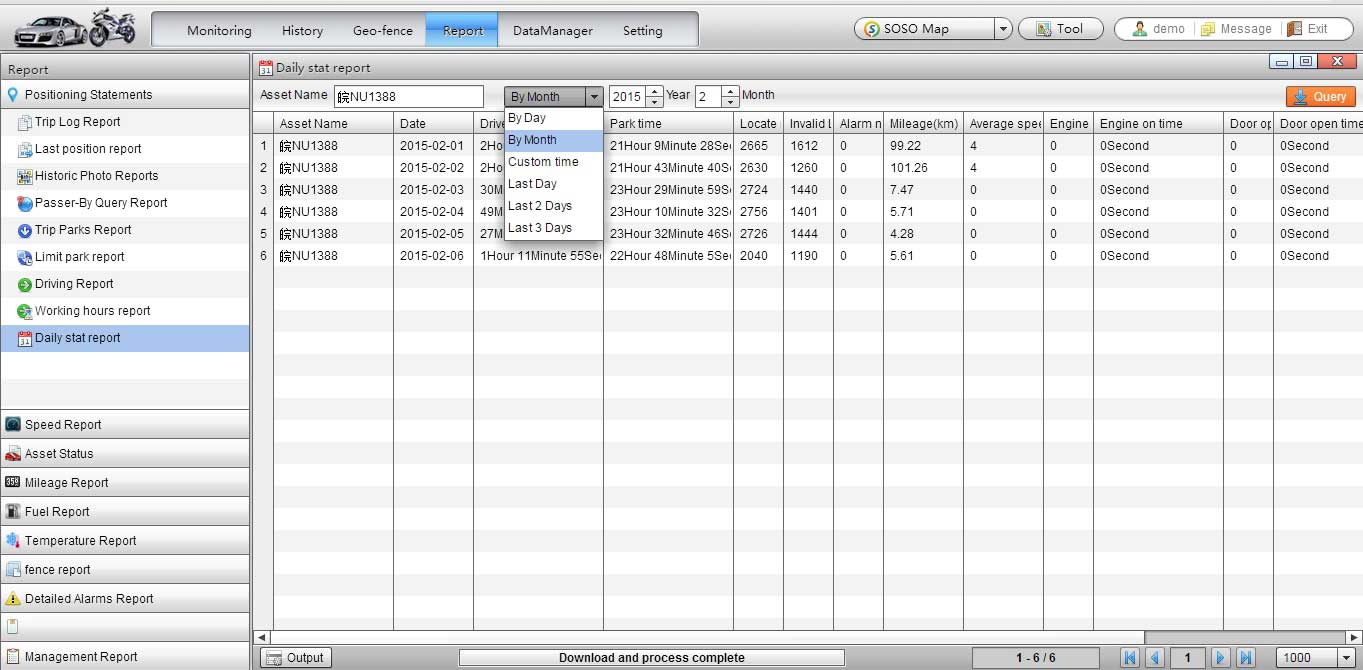Choose Last Day option

[x=553, y=184]
